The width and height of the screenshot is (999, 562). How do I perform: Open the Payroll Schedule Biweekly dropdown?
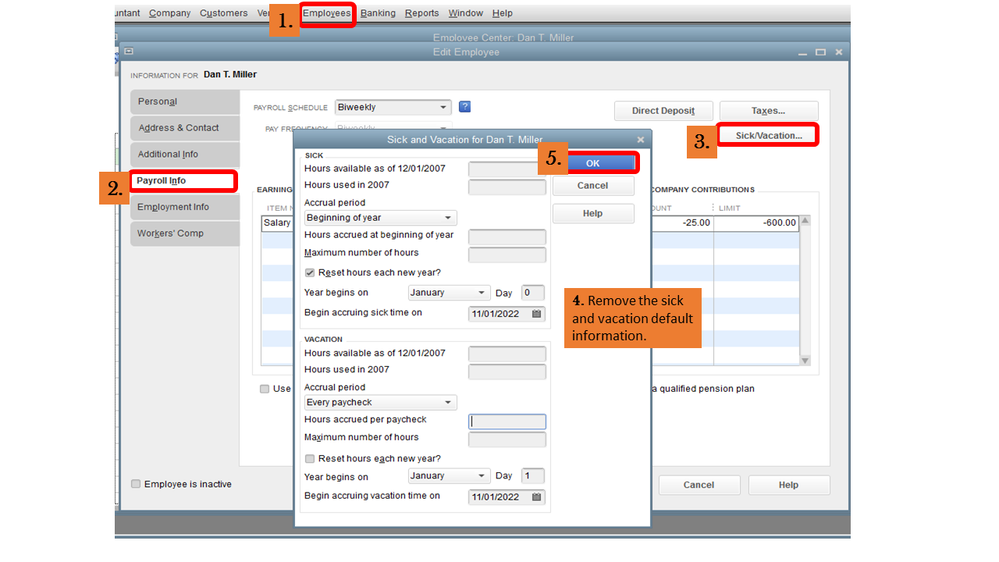tap(392, 107)
